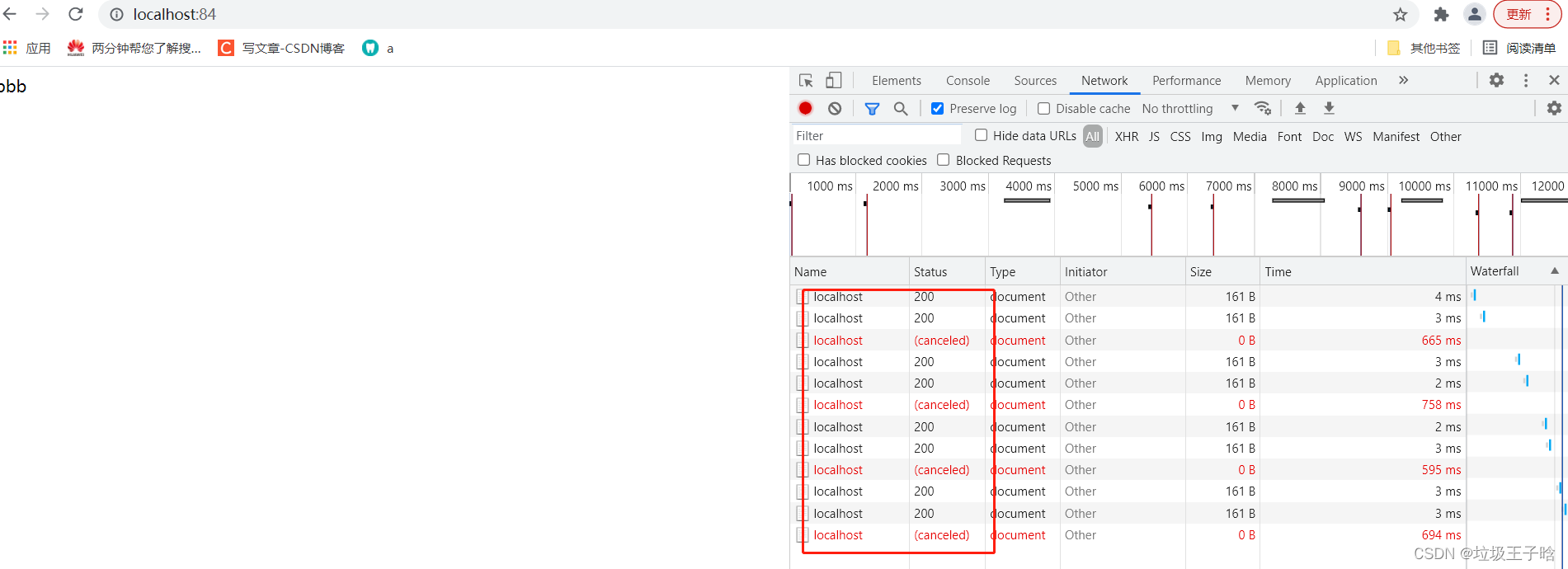Filter requests by Doc
The height and width of the screenshot is (569, 1568).
(1323, 137)
